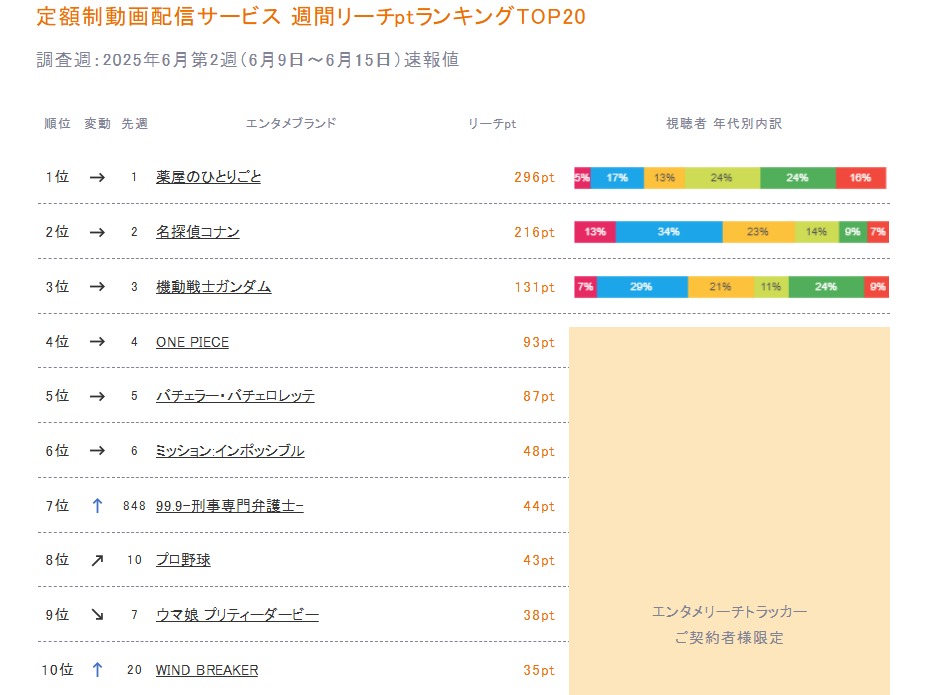Click the diagonal up arrow for 8位
Screen dimensions: 933x695
97,560
